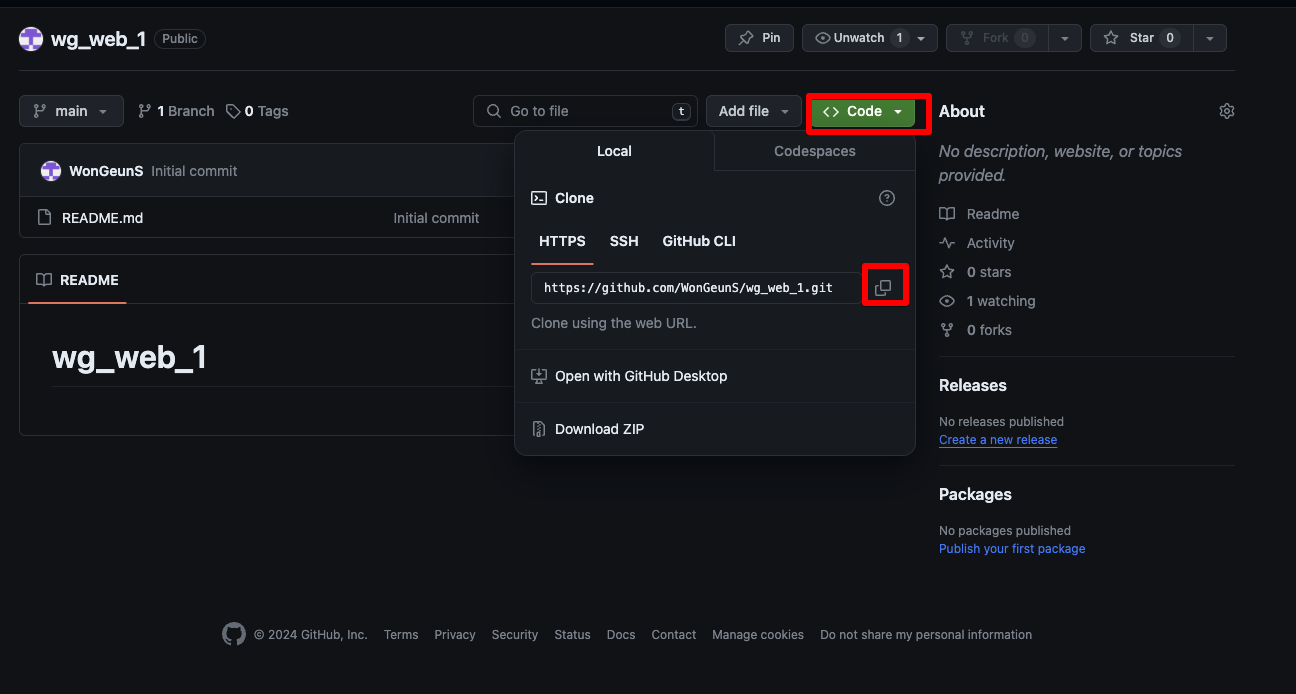Click the GitHub logo in the footer
This screenshot has height=694, width=1296.
pos(234,634)
